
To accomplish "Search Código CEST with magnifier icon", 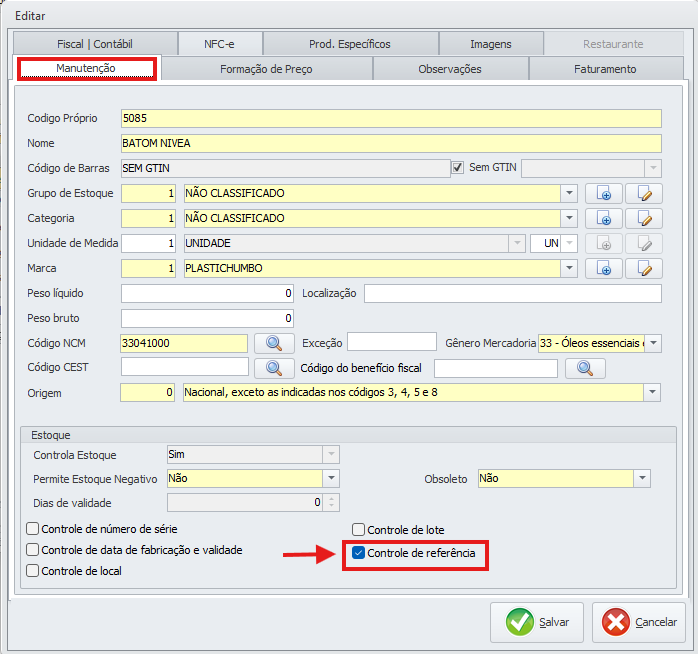I will pyautogui.click(x=273, y=368).
